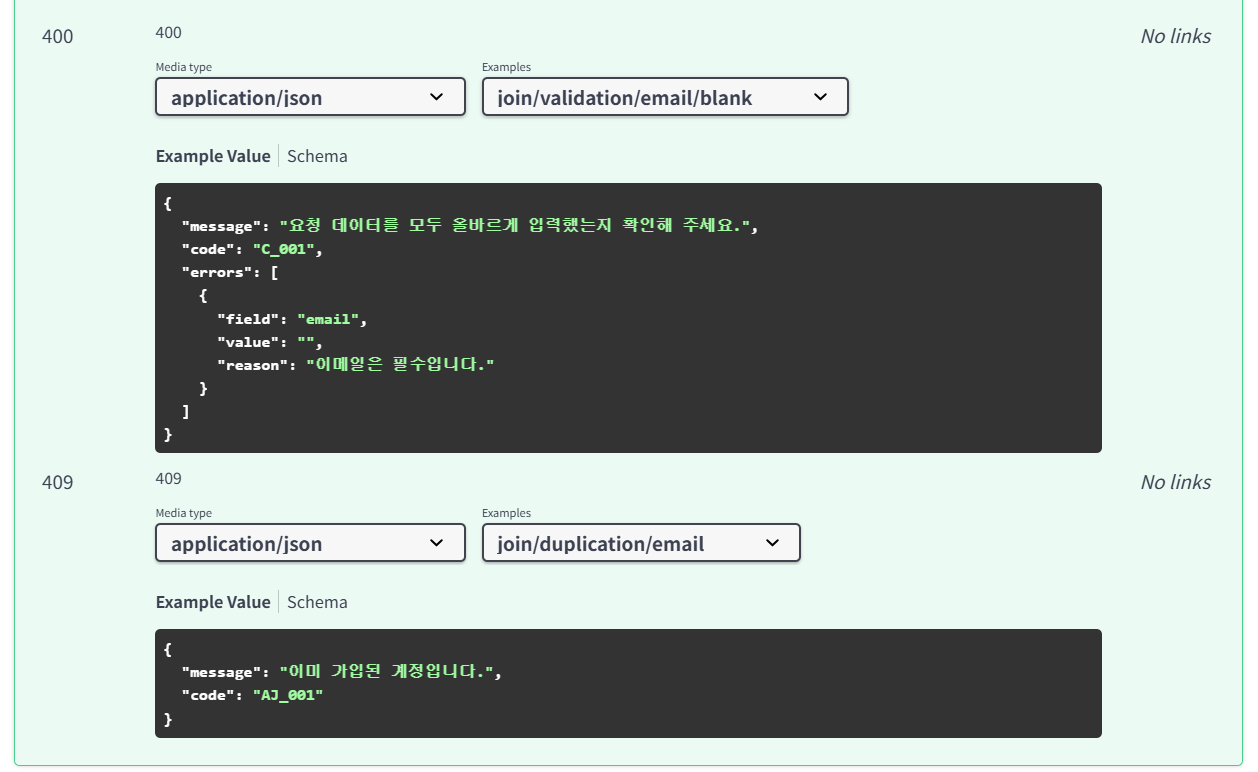
Task: Click the 409 response example code block
Action: coord(628,683)
